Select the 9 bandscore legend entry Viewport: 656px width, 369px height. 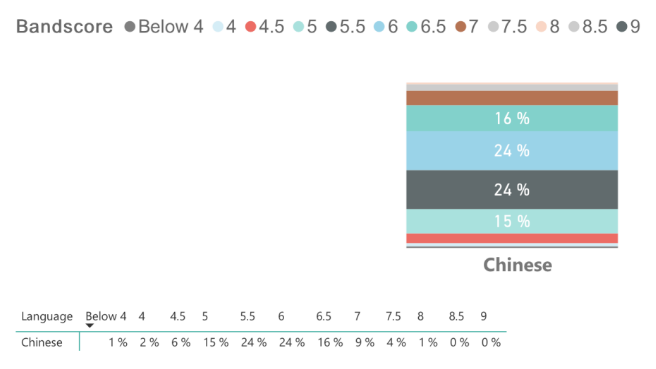pyautogui.click(x=628, y=27)
